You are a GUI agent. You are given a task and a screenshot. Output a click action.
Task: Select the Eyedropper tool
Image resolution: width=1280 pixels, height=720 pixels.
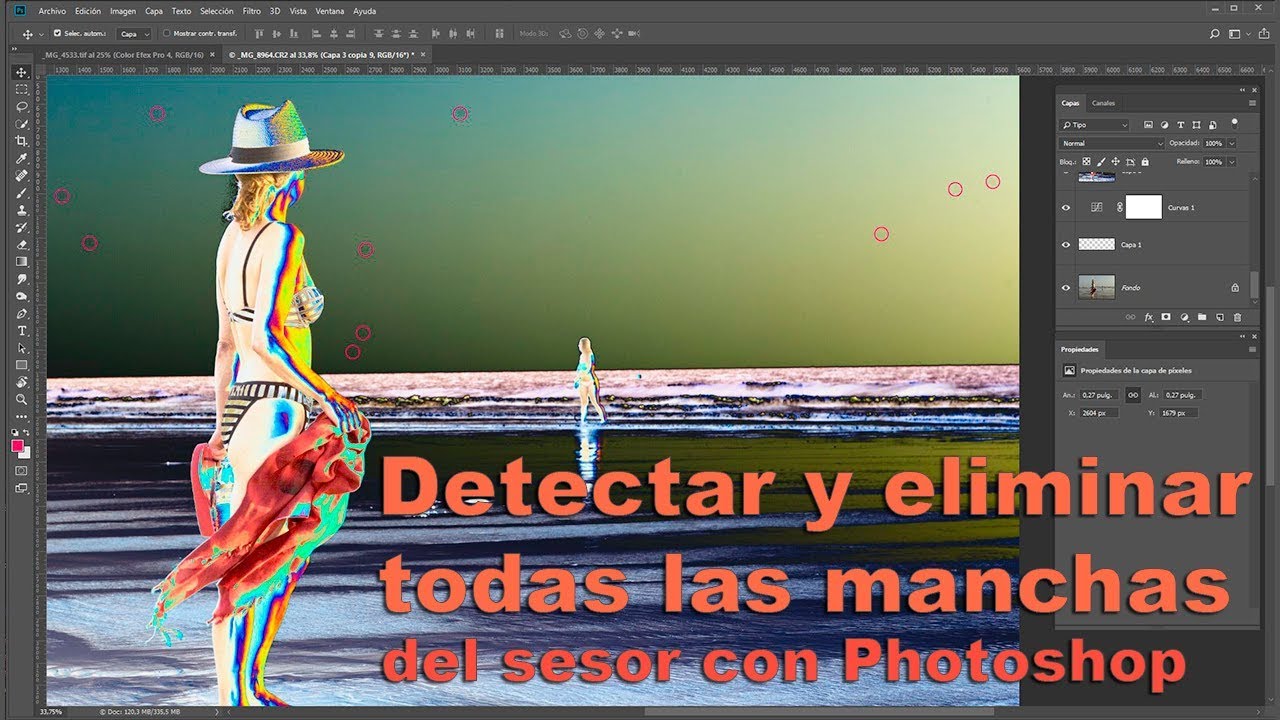pyautogui.click(x=22, y=158)
